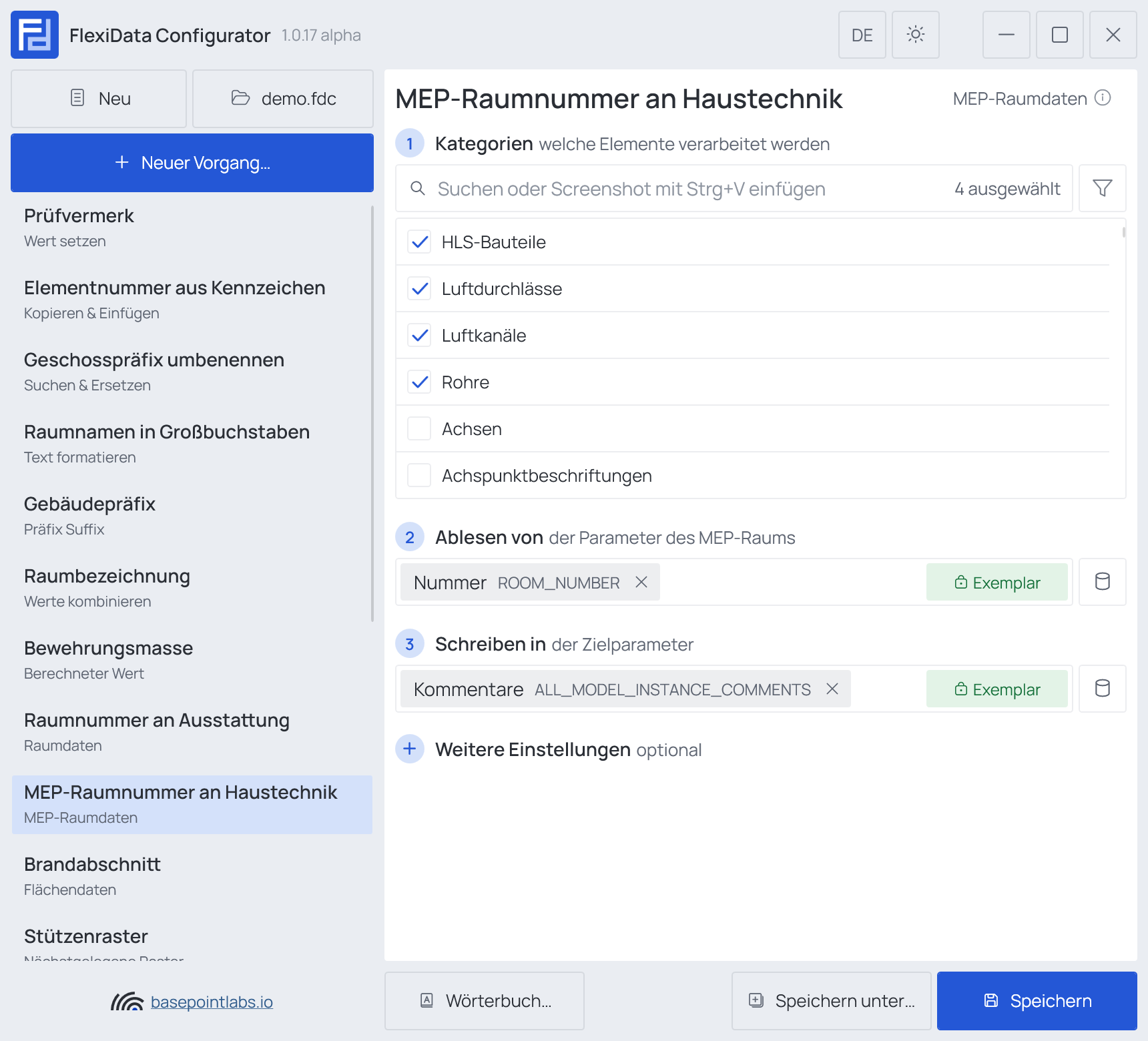Check the Achspunktbeschriftungen checkbox
The width and height of the screenshot is (1148, 1041).
pyautogui.click(x=419, y=475)
